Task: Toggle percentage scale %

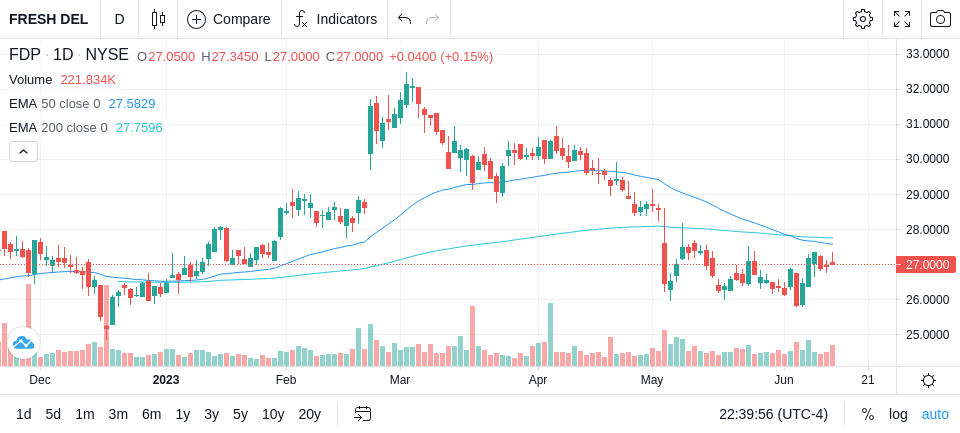Action: (868, 415)
